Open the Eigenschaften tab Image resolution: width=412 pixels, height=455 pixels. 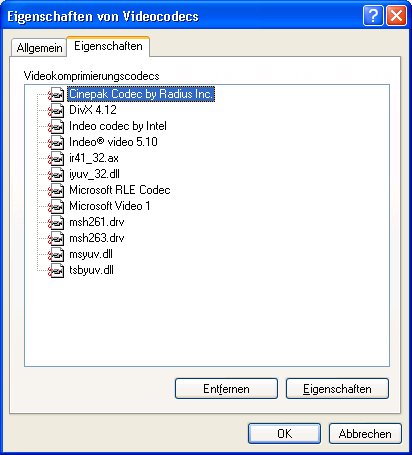(108, 46)
